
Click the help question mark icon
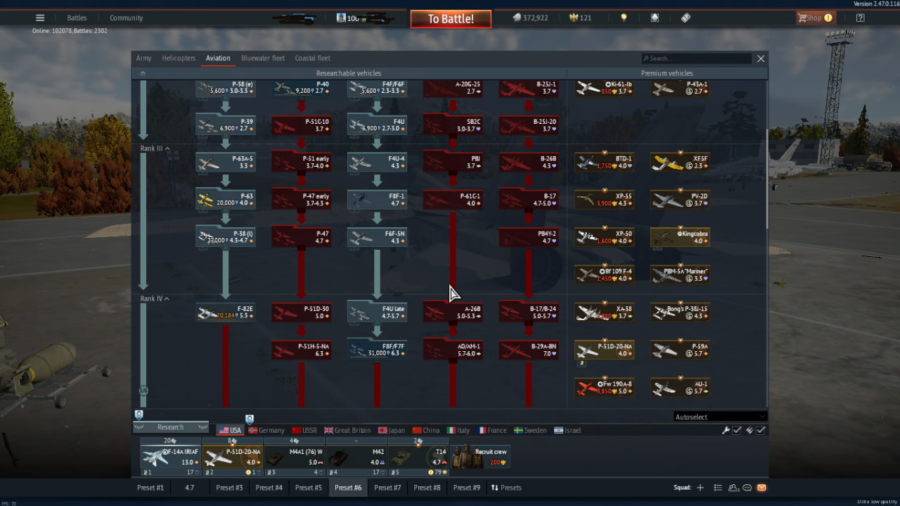[x=860, y=18]
